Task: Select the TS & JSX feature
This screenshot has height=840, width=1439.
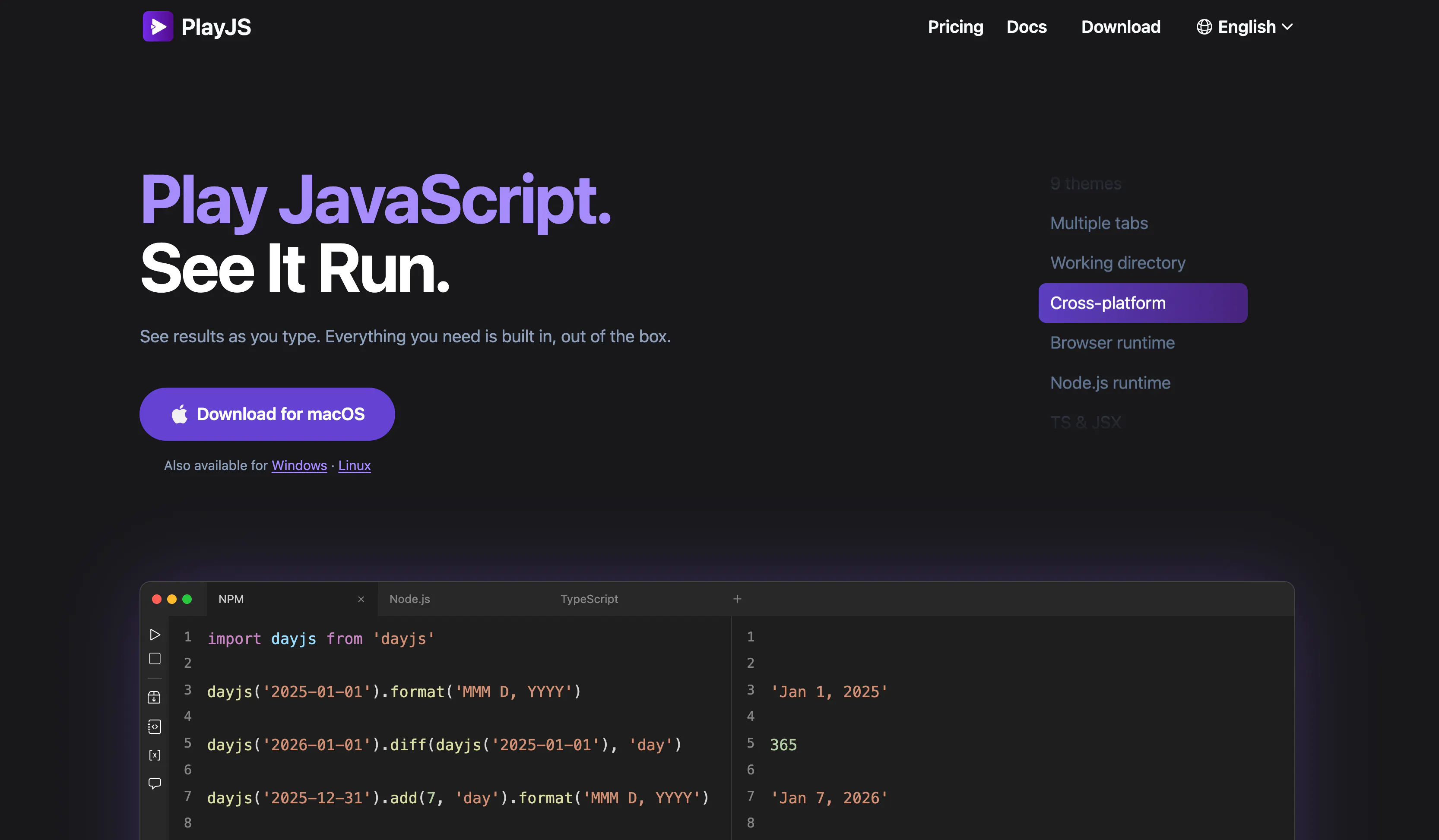Action: 1086,423
